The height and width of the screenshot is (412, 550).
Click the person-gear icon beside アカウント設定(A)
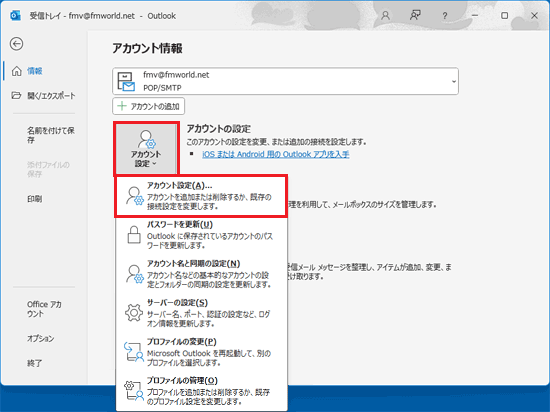135,196
